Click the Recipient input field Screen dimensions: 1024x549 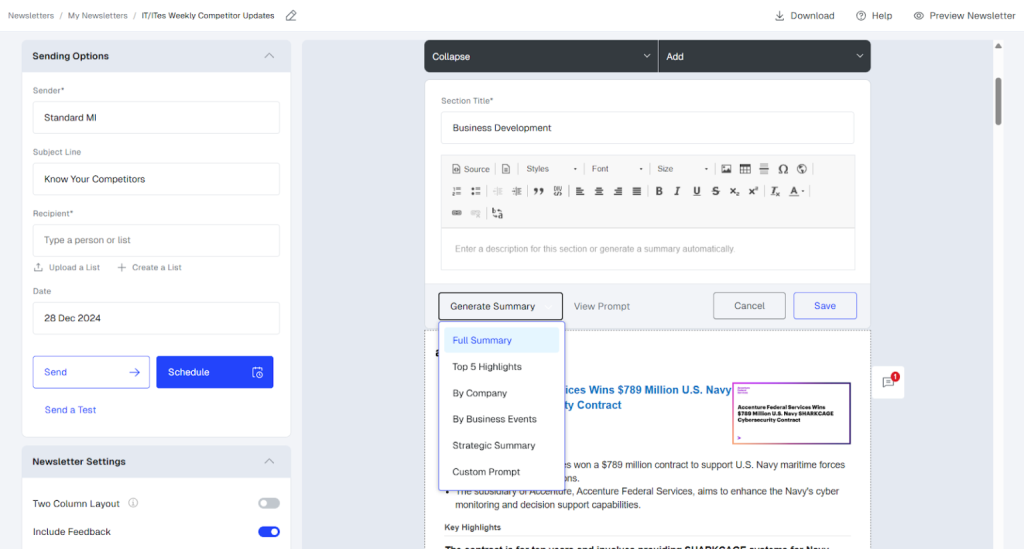coord(156,240)
